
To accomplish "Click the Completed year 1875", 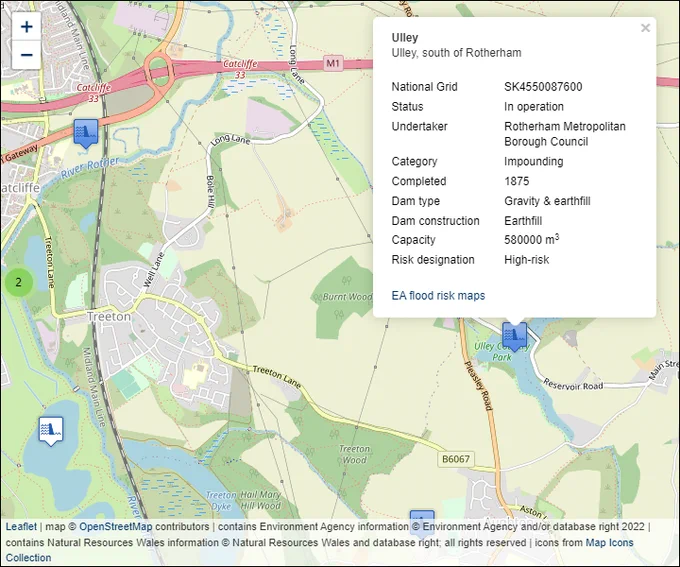I will tap(517, 181).
